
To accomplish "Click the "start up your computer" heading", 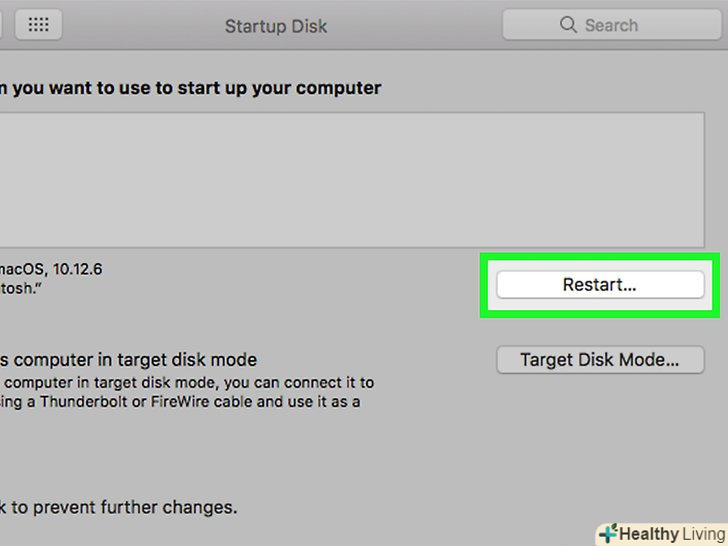I will [x=190, y=88].
